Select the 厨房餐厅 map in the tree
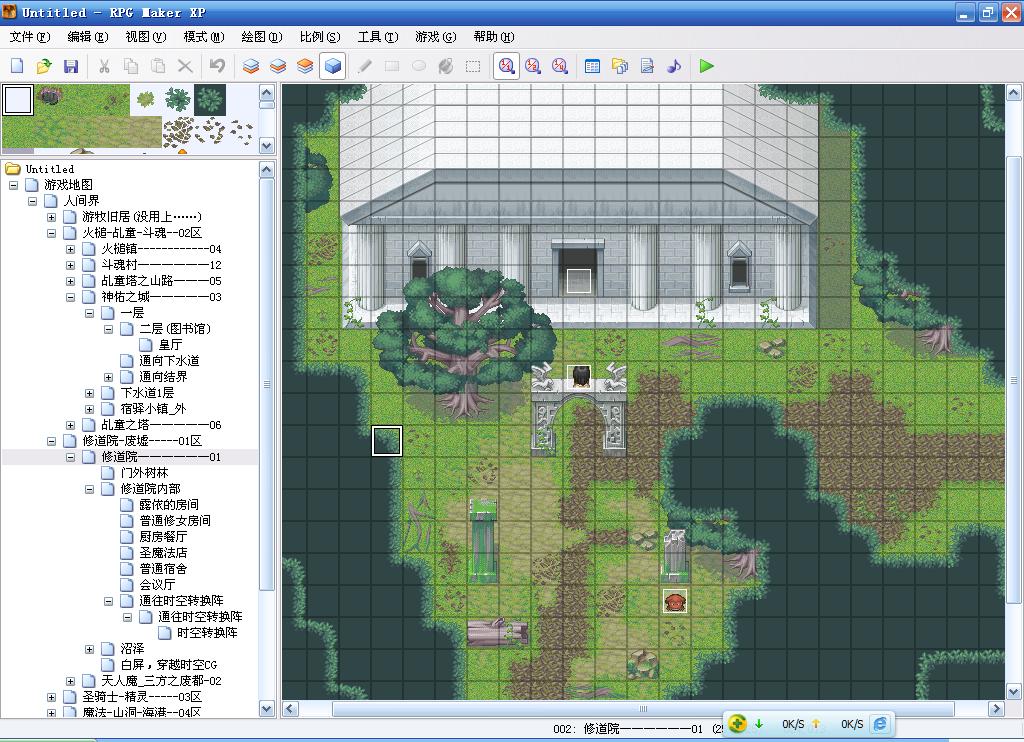The height and width of the screenshot is (742, 1024). coord(163,537)
